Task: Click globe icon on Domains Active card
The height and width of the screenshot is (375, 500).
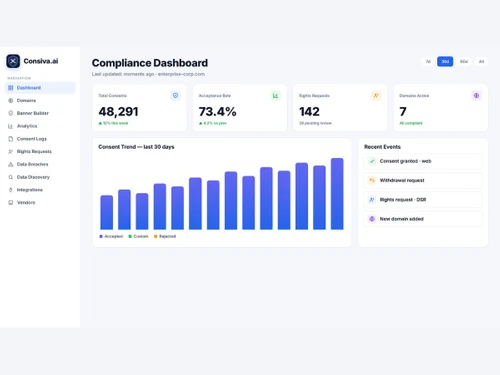Action: tap(476, 96)
